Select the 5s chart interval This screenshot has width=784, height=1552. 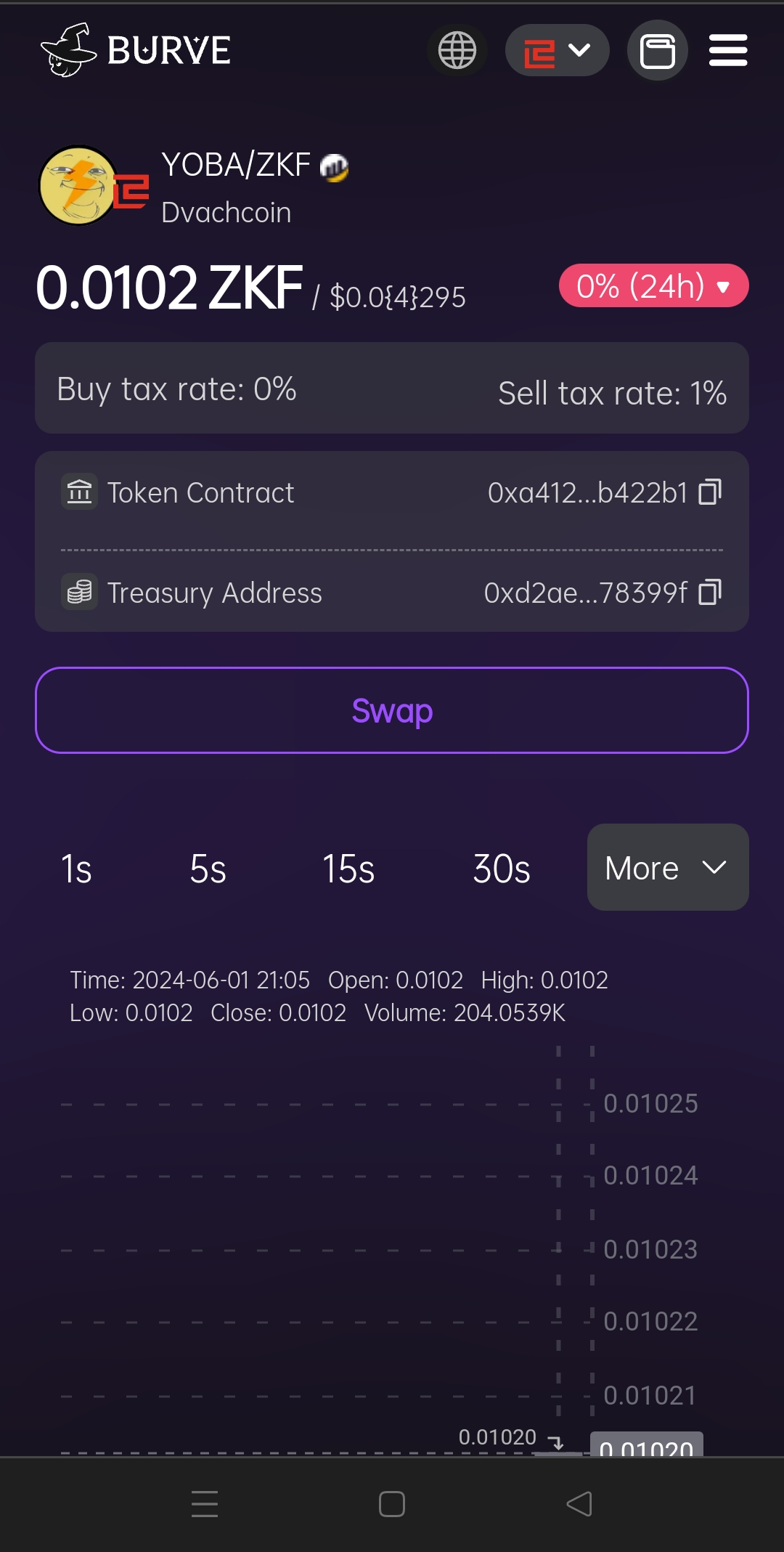pyautogui.click(x=208, y=869)
